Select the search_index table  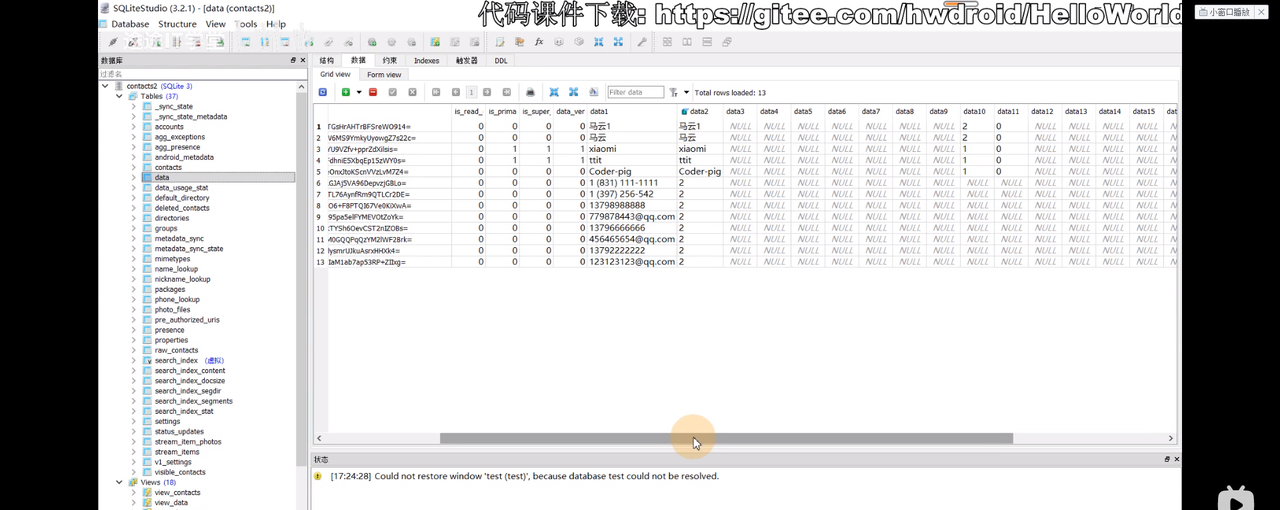point(176,360)
